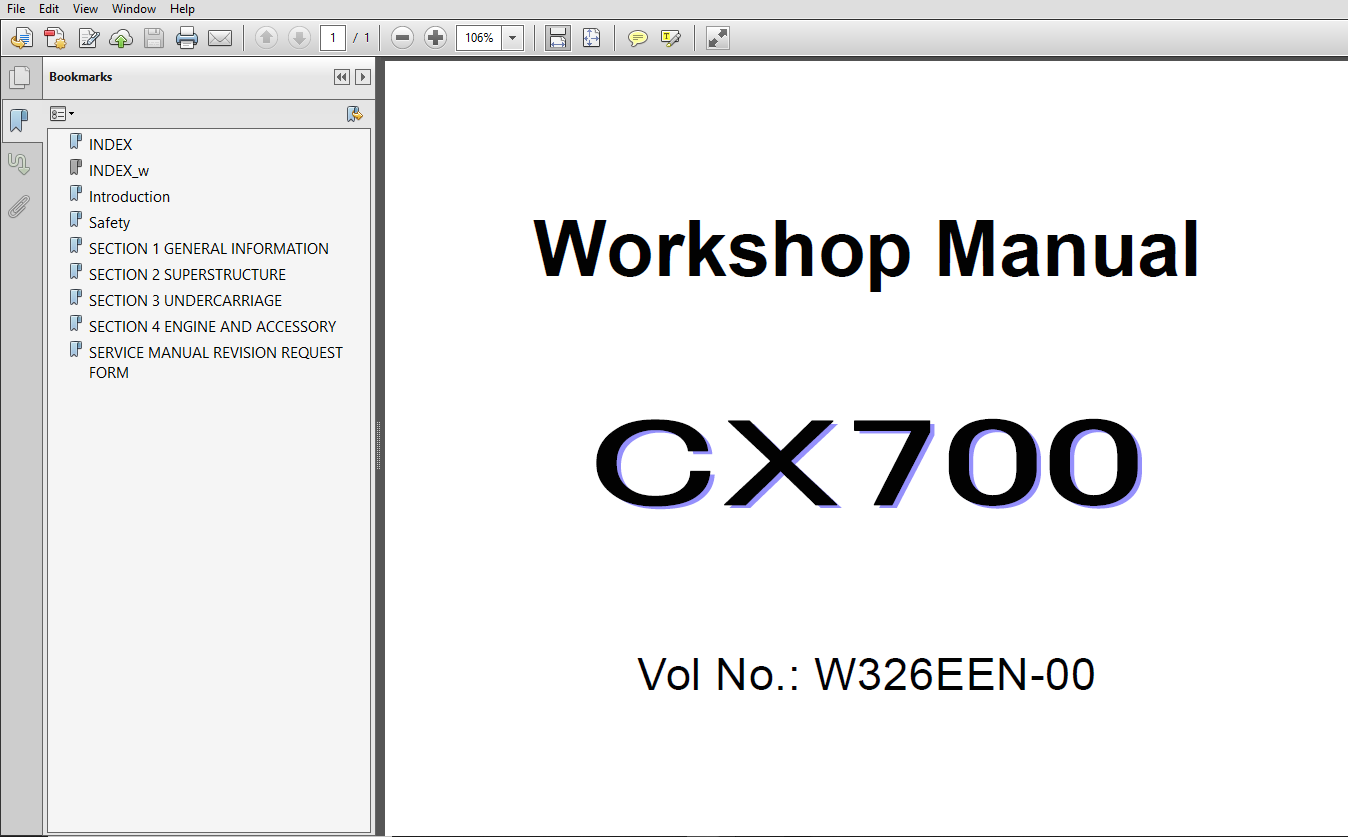The image size is (1348, 837).
Task: Click the Save floppy disk icon
Action: coord(154,38)
